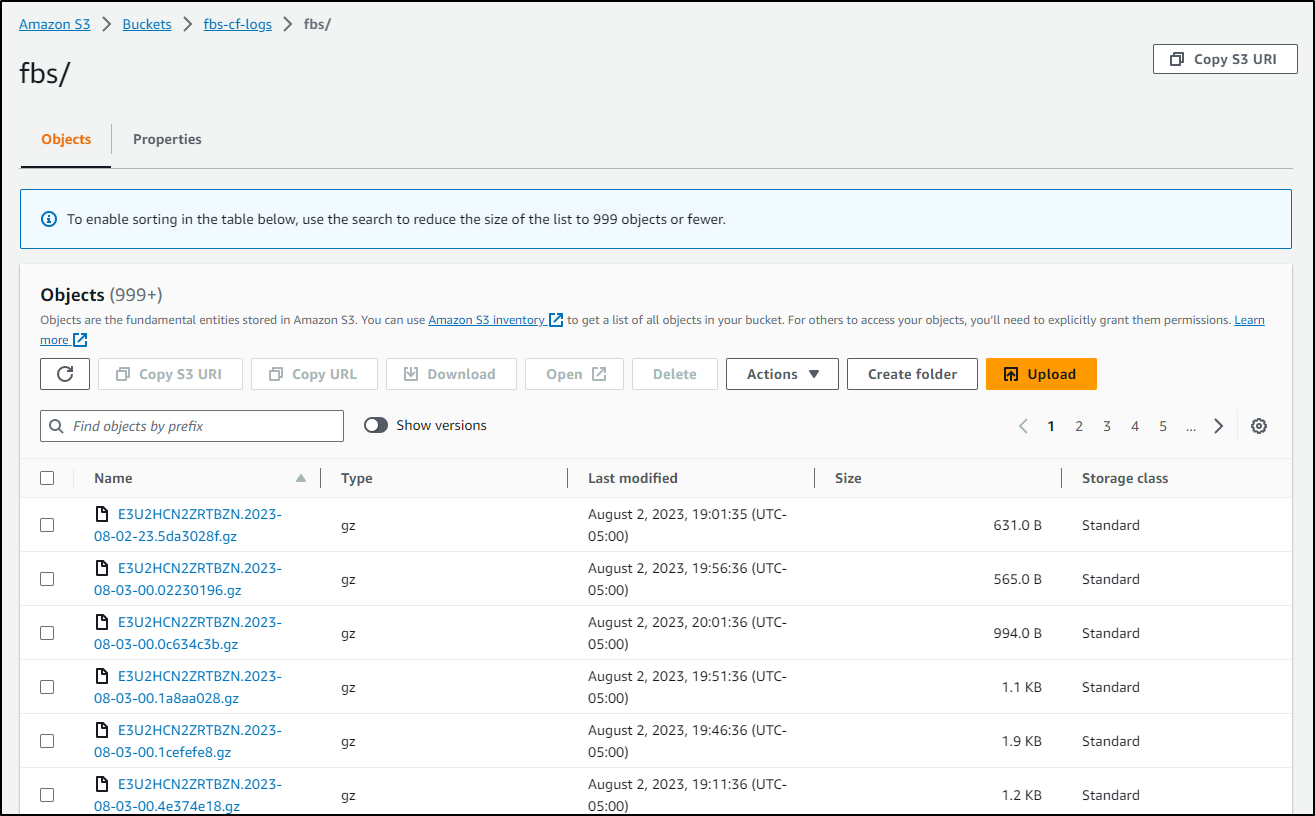The image size is (1315, 816).
Task: Select all objects with header checkbox
Action: pos(47,478)
